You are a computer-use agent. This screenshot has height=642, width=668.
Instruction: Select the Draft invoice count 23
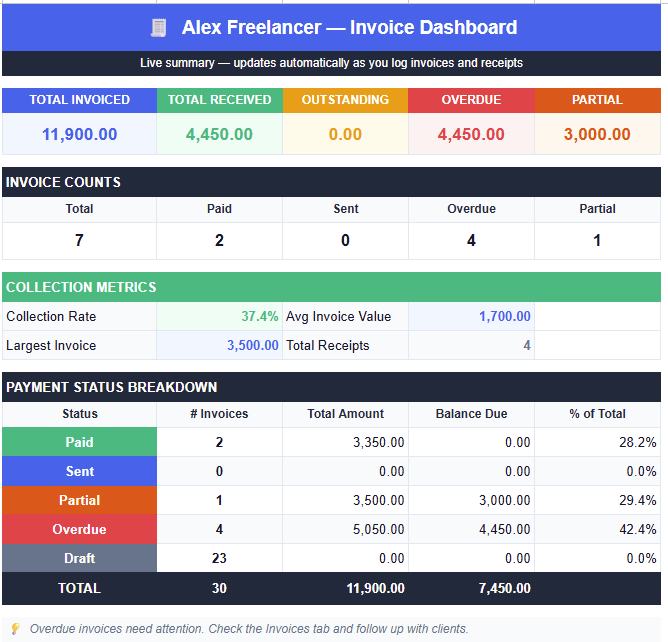tap(219, 558)
